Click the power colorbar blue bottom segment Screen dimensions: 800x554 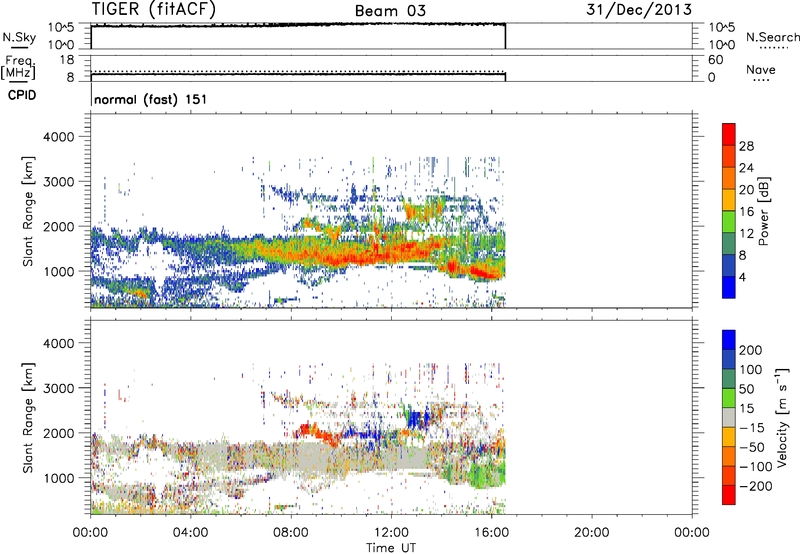(729, 287)
